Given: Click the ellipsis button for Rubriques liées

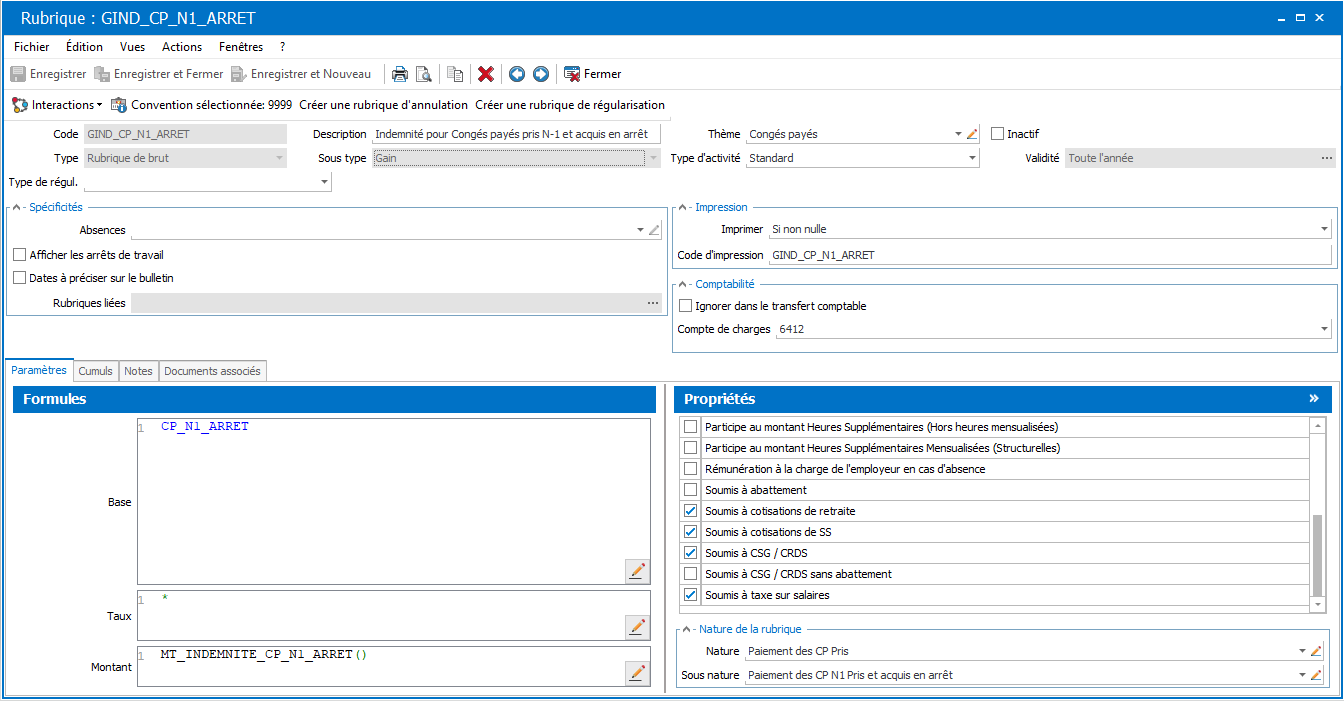Looking at the screenshot, I should (x=653, y=303).
